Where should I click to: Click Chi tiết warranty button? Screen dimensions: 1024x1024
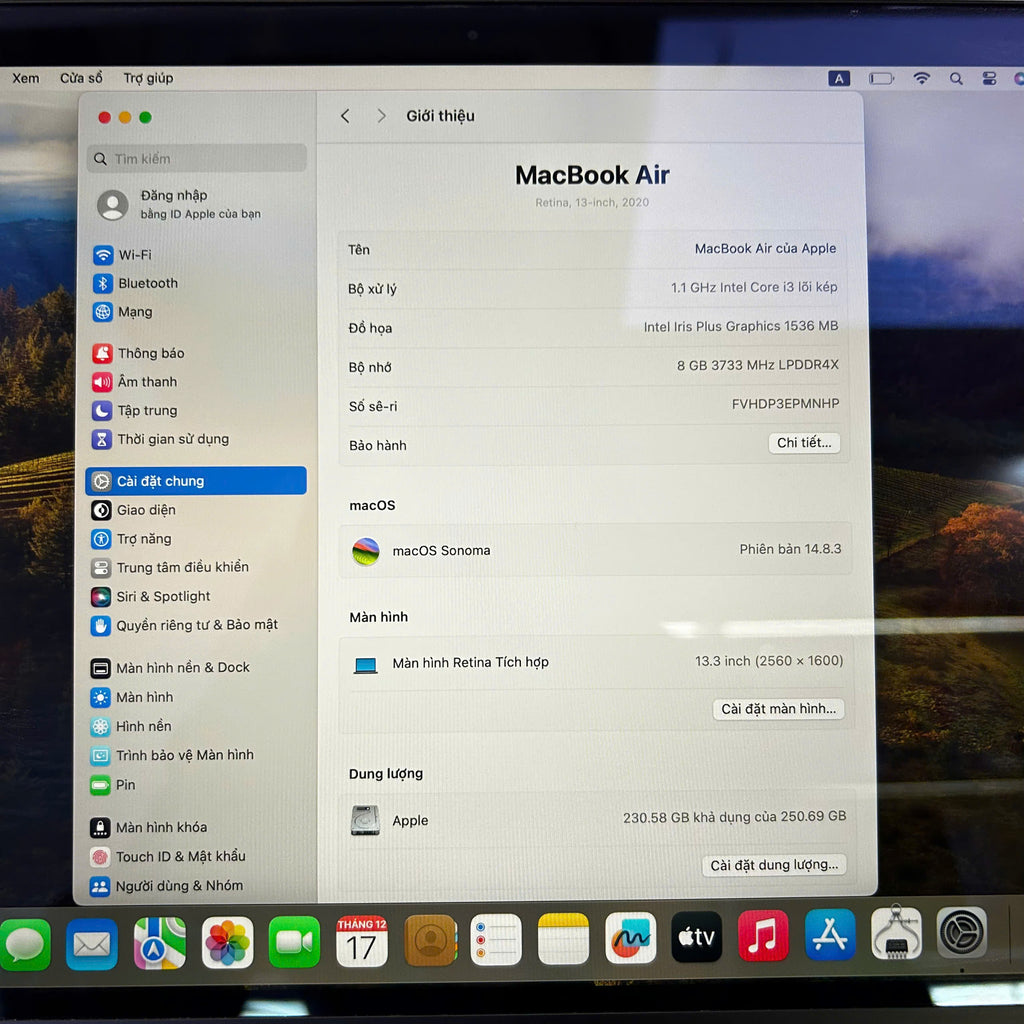pyautogui.click(x=804, y=443)
